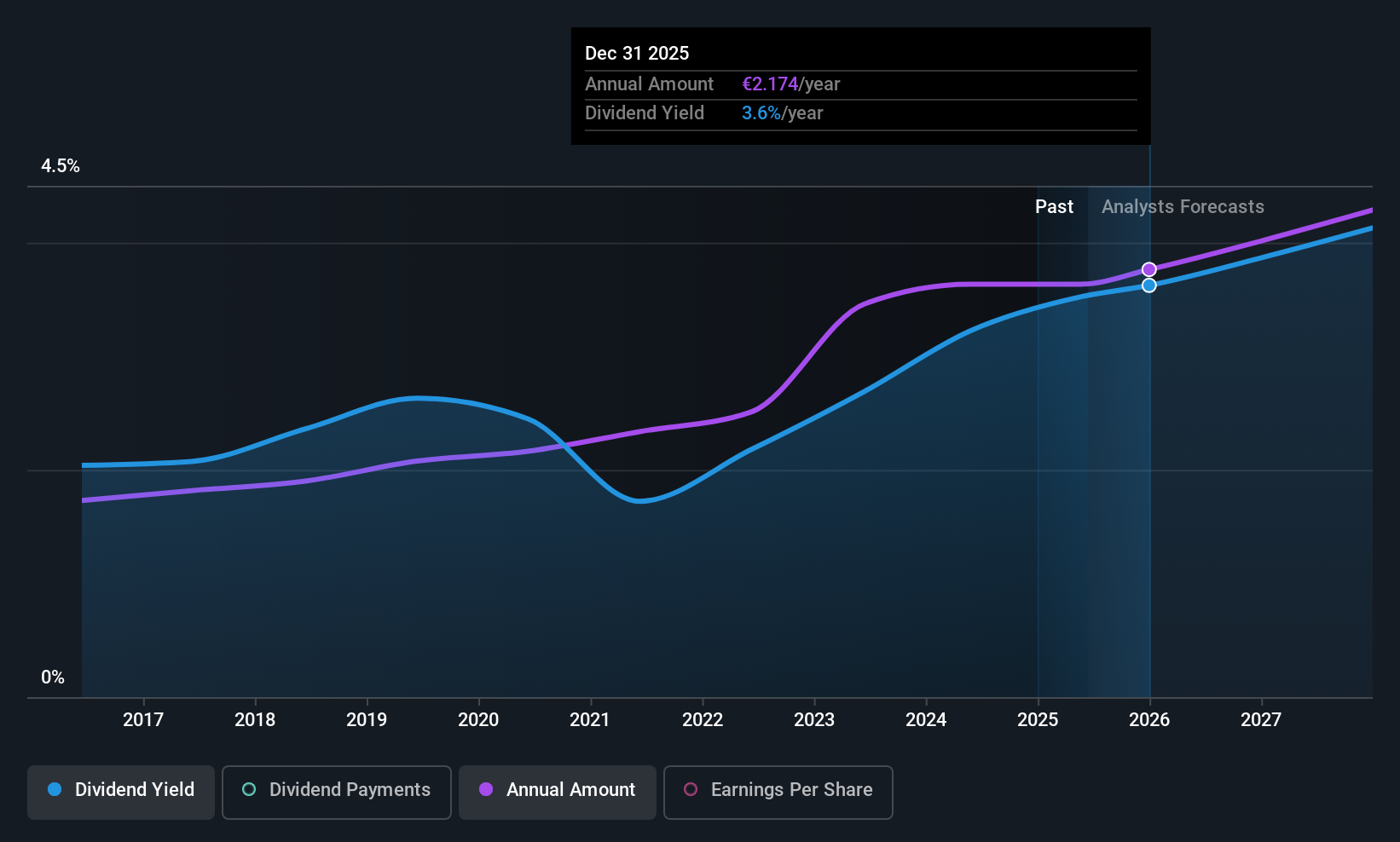
Task: Click the 2020 x-axis label
Action: click(478, 720)
